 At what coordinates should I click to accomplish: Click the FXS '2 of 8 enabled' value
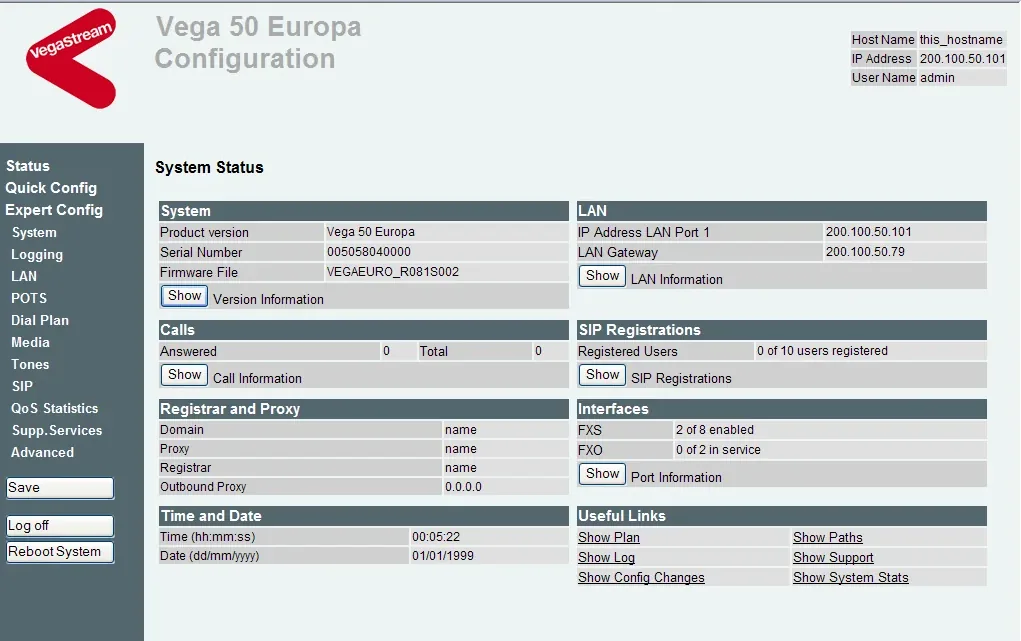point(715,429)
